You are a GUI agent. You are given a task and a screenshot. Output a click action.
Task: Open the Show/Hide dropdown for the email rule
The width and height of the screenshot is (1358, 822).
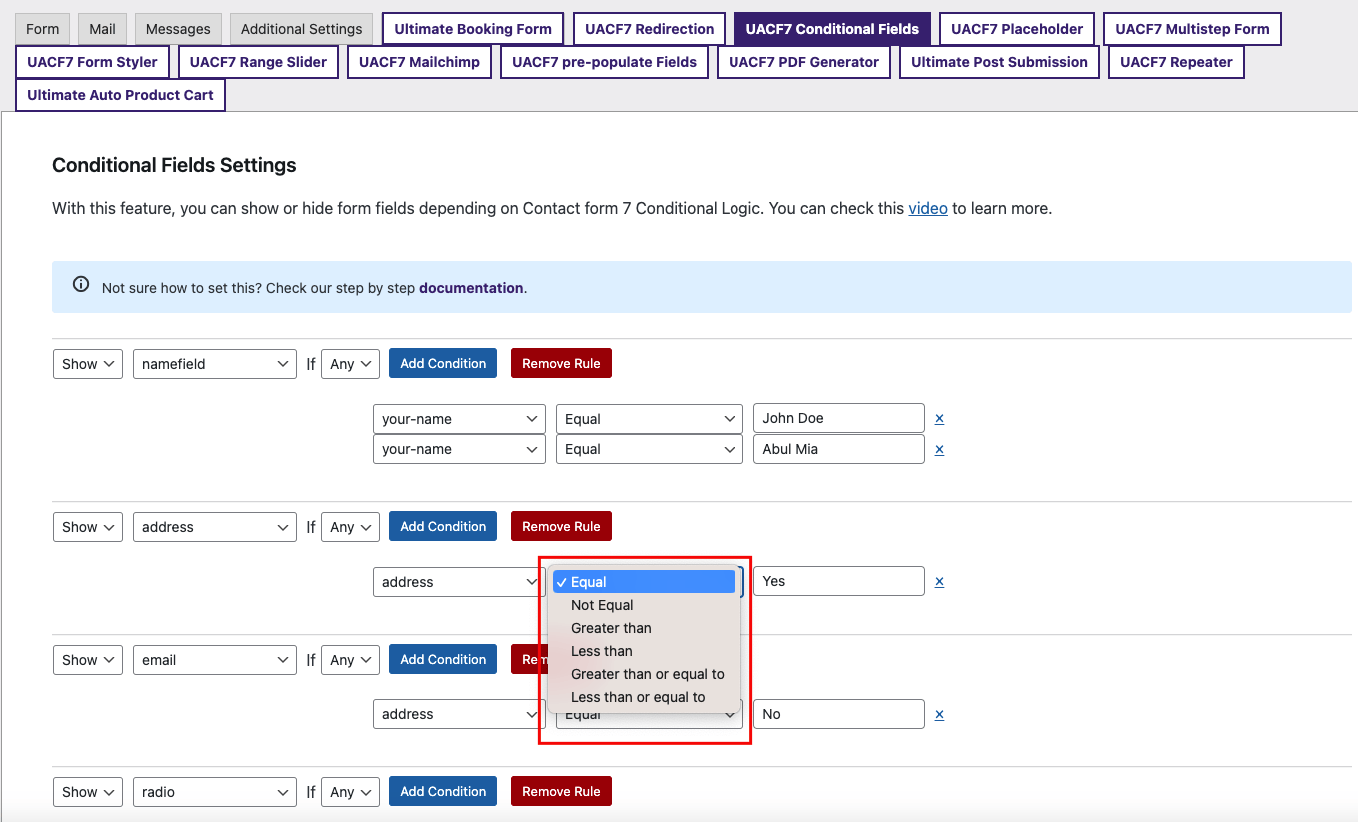[87, 660]
